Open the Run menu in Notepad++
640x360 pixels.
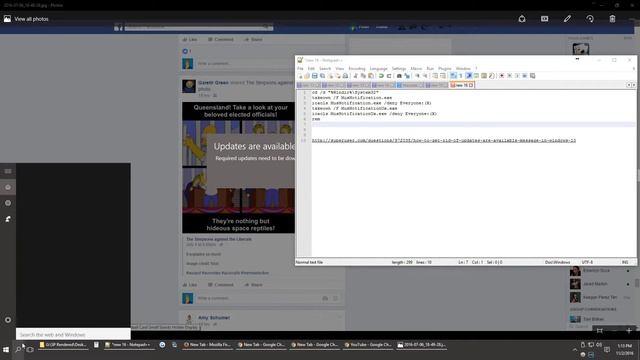pos(430,69)
